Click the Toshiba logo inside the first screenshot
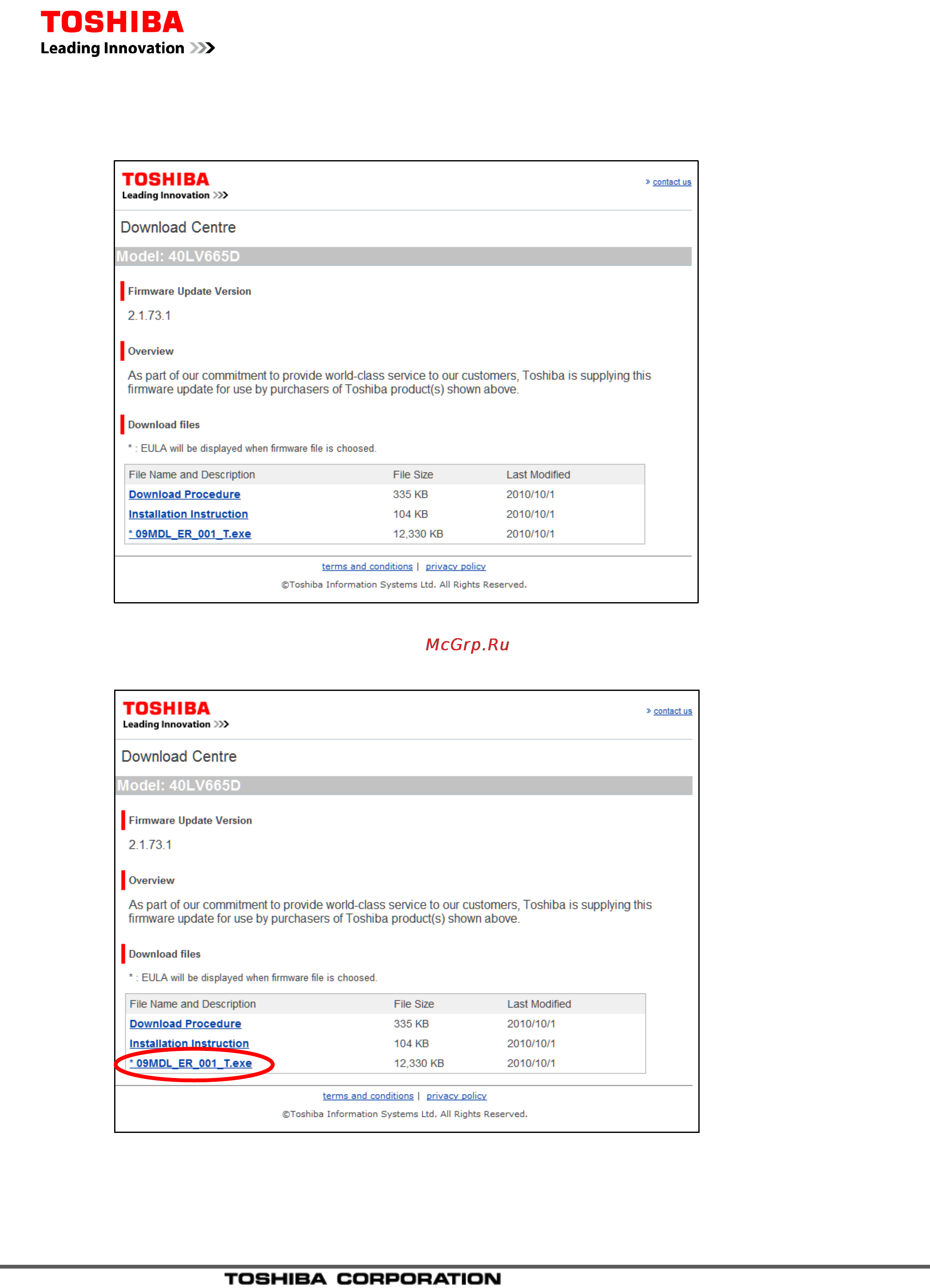 click(x=175, y=186)
